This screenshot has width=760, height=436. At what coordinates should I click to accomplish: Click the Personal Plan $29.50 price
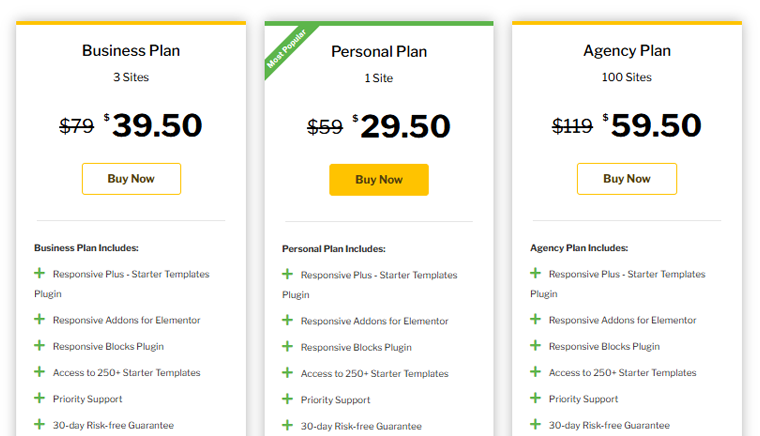[401, 126]
